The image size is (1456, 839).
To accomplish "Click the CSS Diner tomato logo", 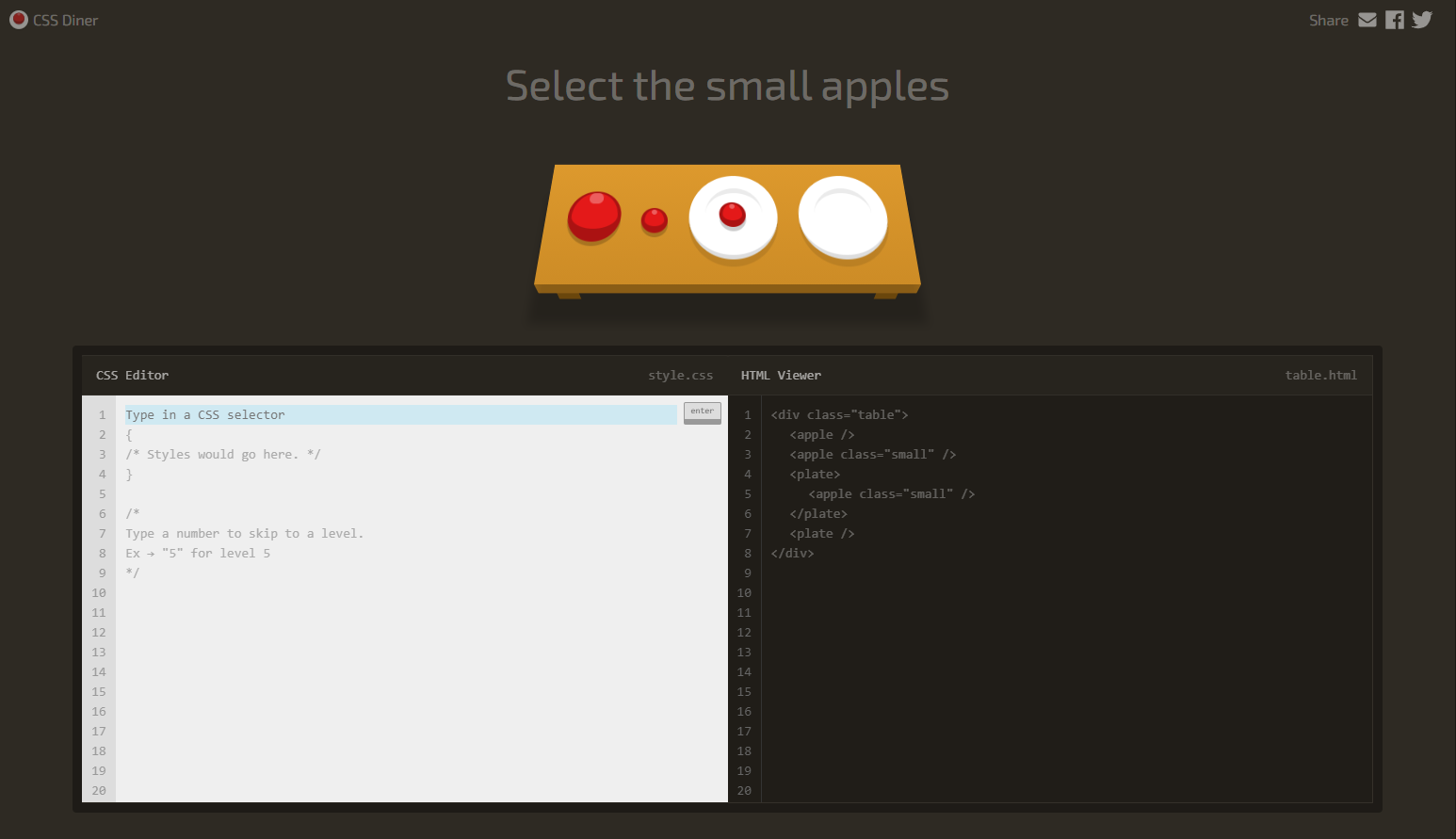I will click(x=18, y=19).
